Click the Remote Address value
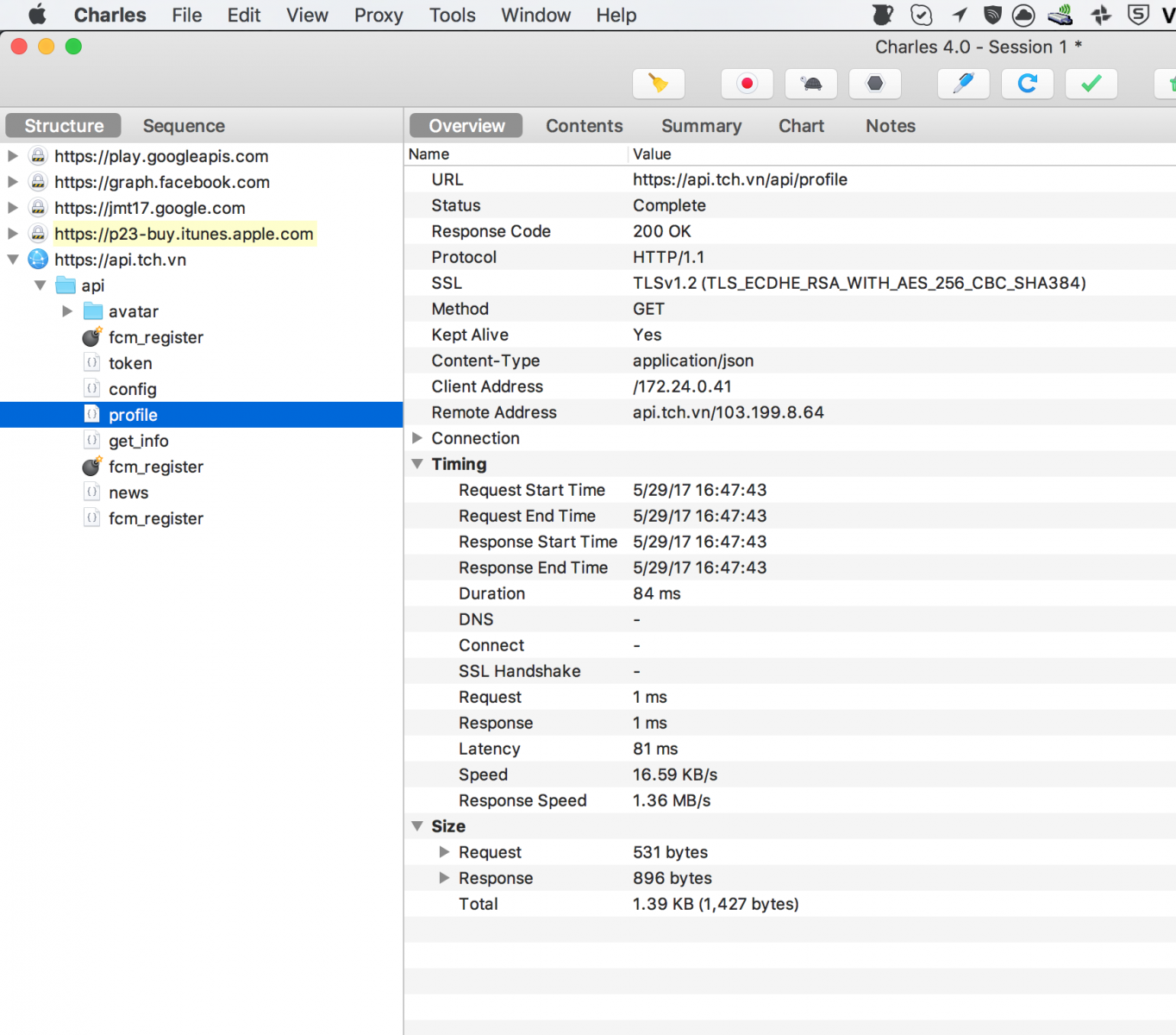1176x1035 pixels. click(x=729, y=412)
